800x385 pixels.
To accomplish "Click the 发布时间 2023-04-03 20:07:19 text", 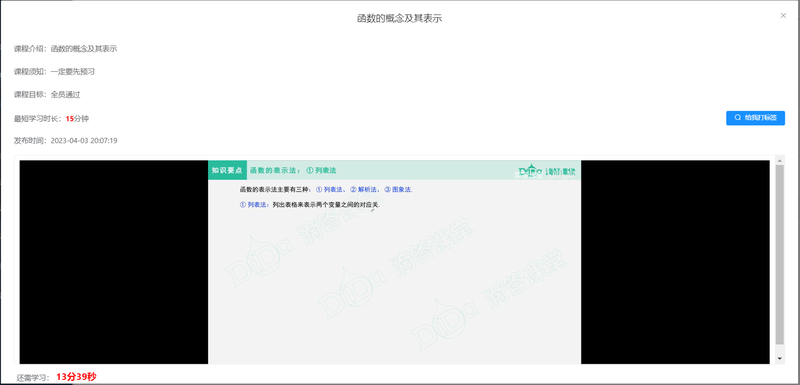I will pyautogui.click(x=66, y=140).
